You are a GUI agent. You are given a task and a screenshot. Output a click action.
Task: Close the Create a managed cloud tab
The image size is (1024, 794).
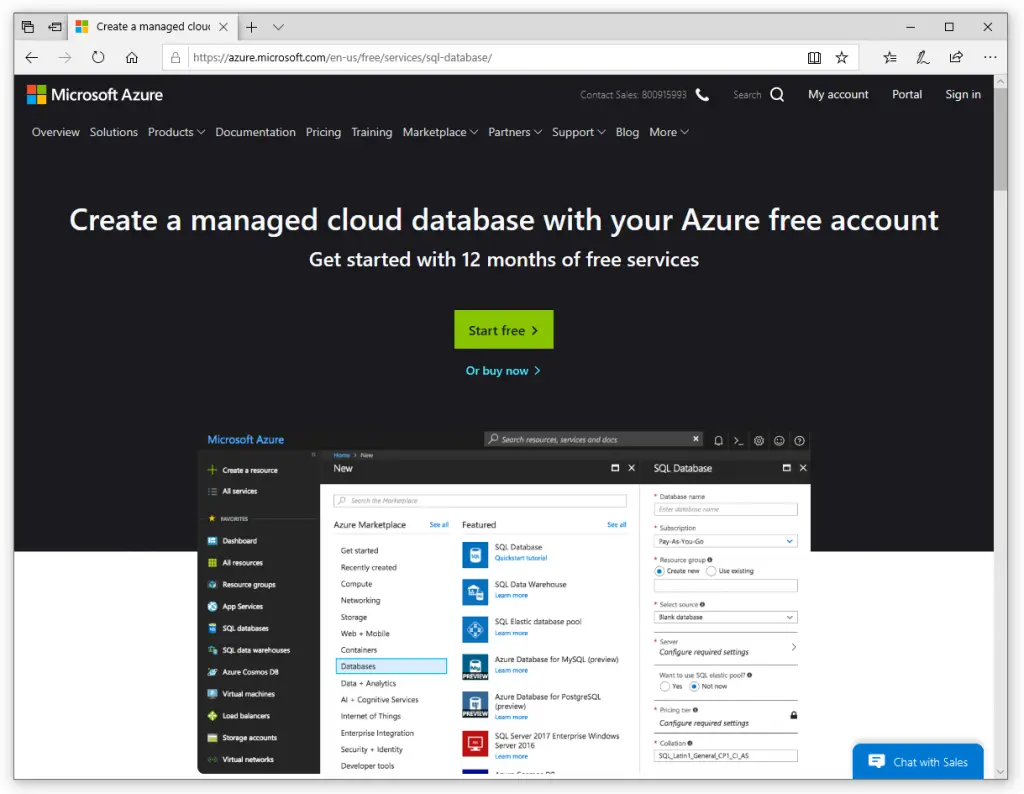click(x=223, y=27)
